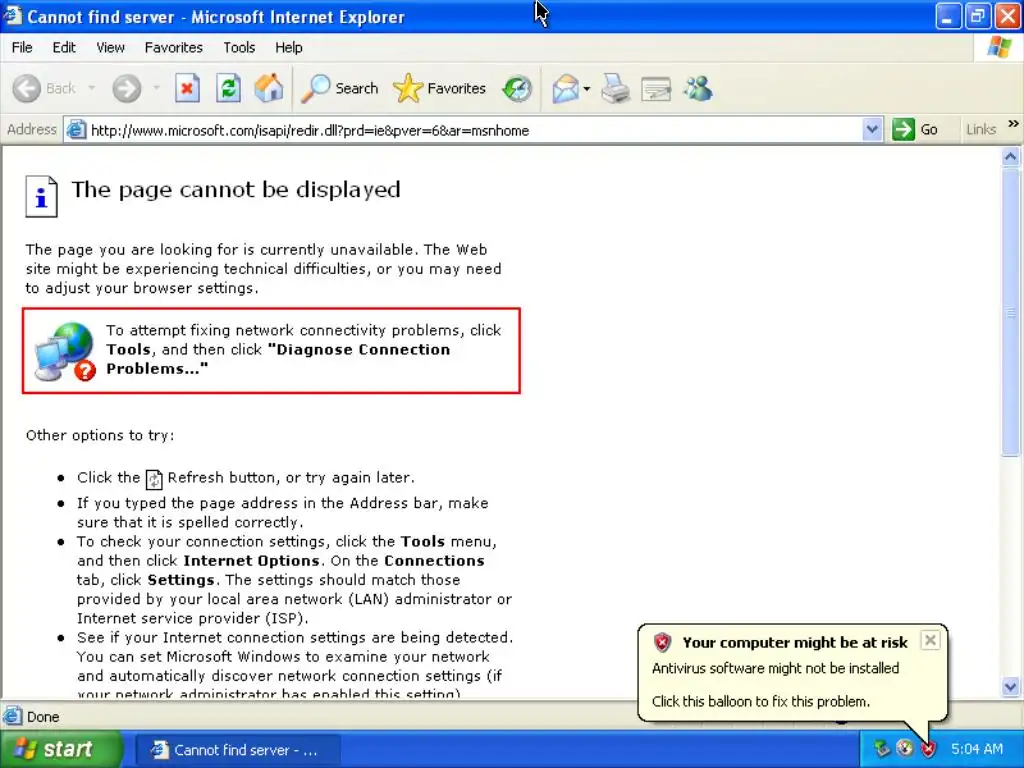Open the Tools menu
1024x768 pixels.
(x=239, y=48)
